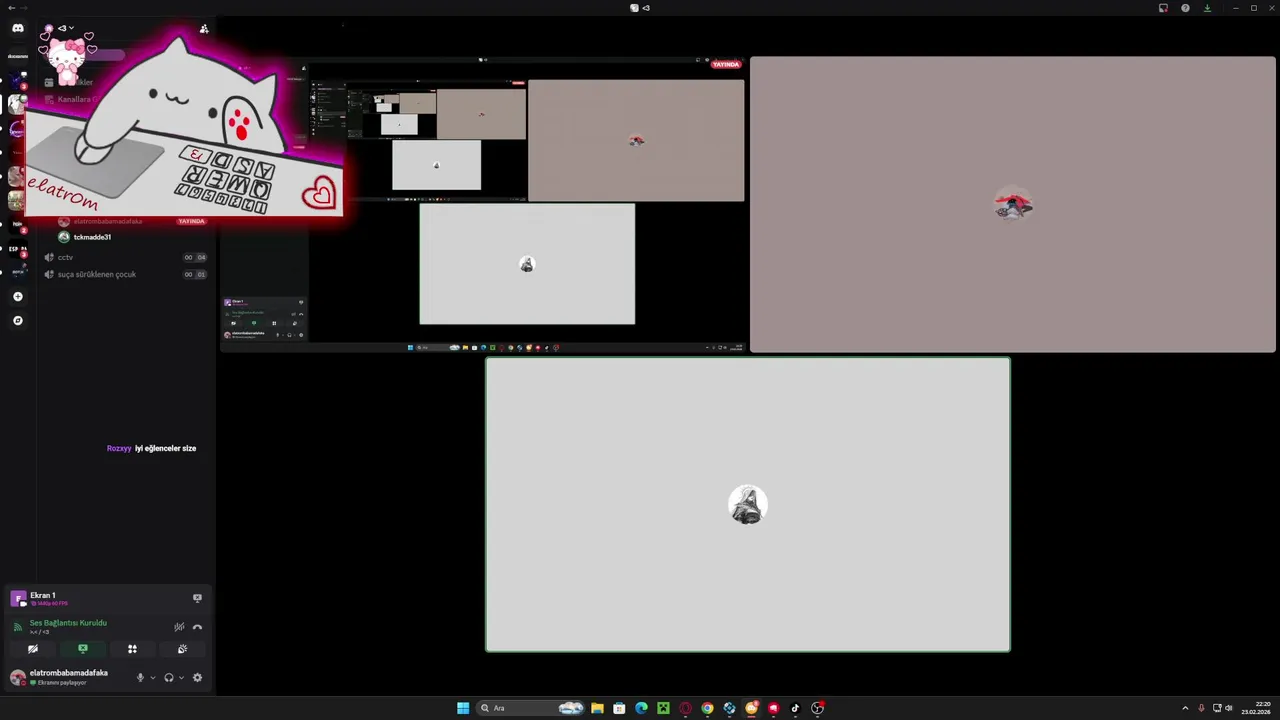Image resolution: width=1280 pixels, height=720 pixels.
Task: Open Microsoft Store from the taskbar
Action: [619, 708]
